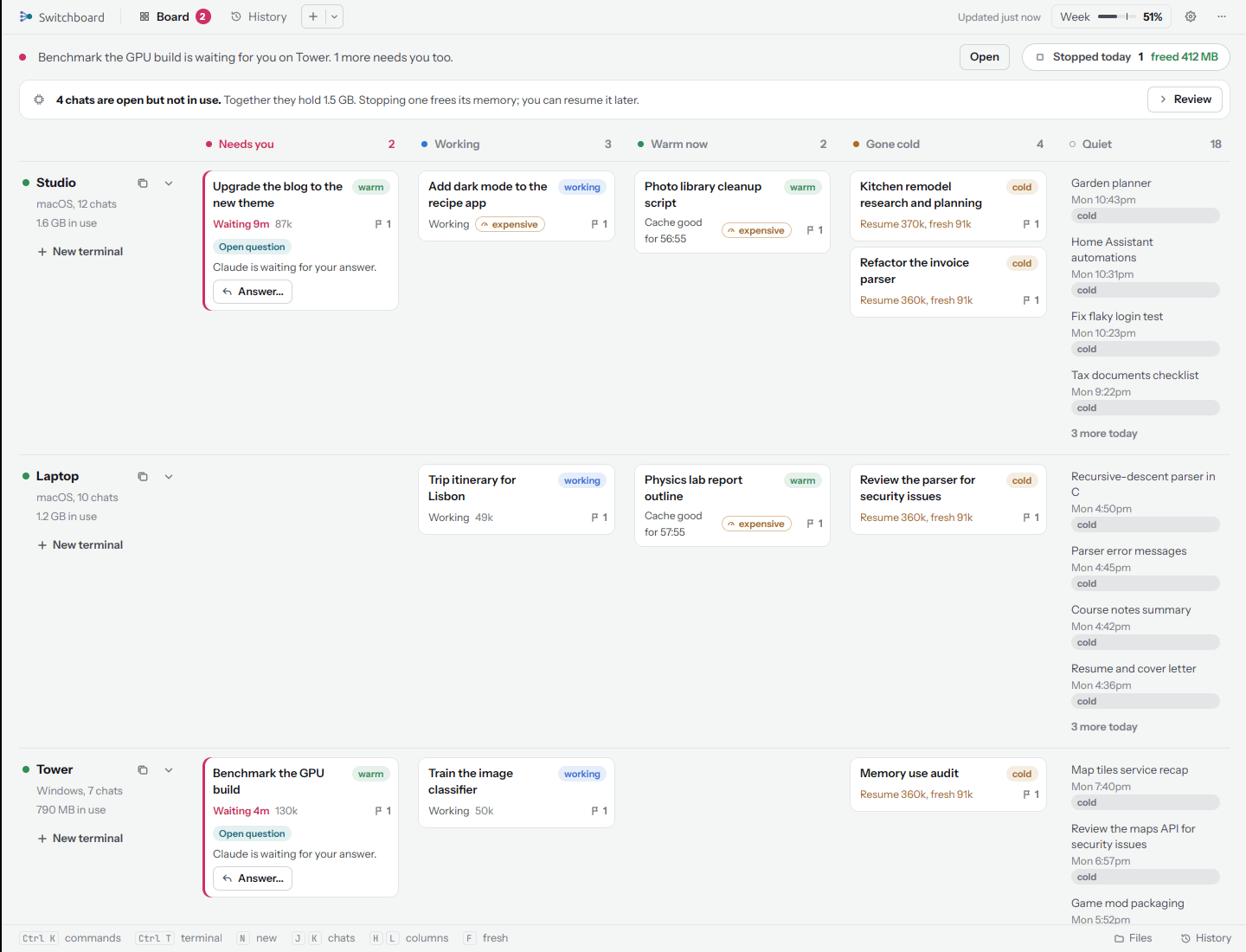Click Open for the GPU benchmark alert
The height and width of the screenshot is (952, 1246).
(x=985, y=57)
